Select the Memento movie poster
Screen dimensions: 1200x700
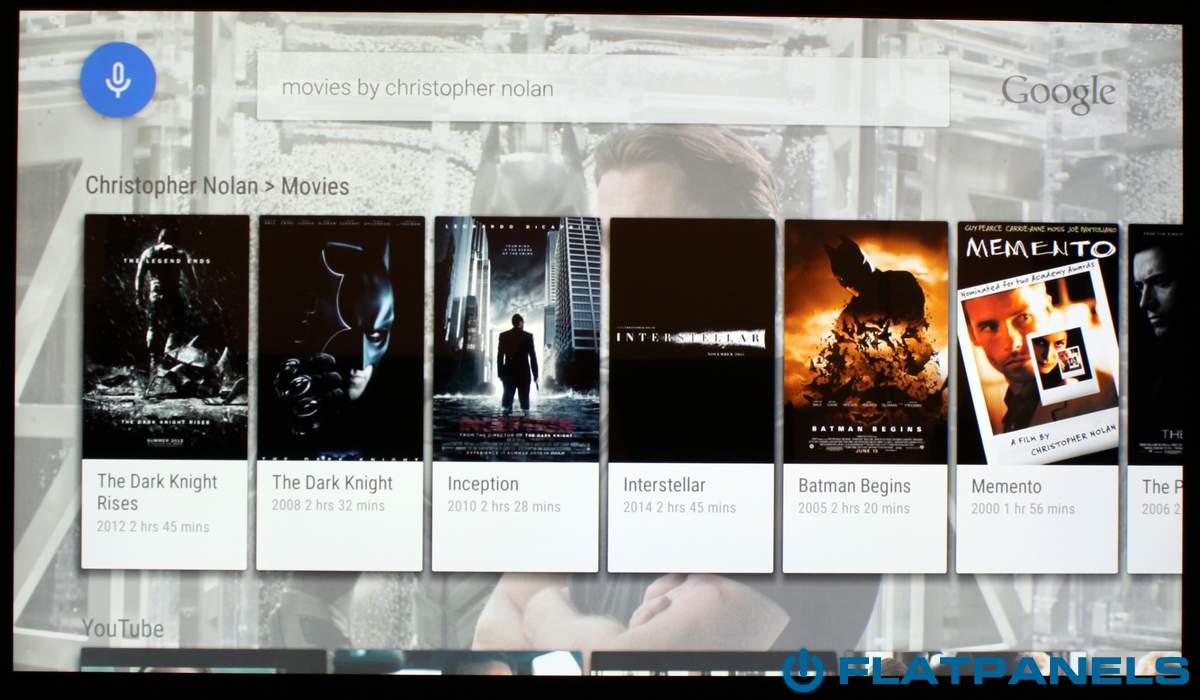(x=1038, y=343)
